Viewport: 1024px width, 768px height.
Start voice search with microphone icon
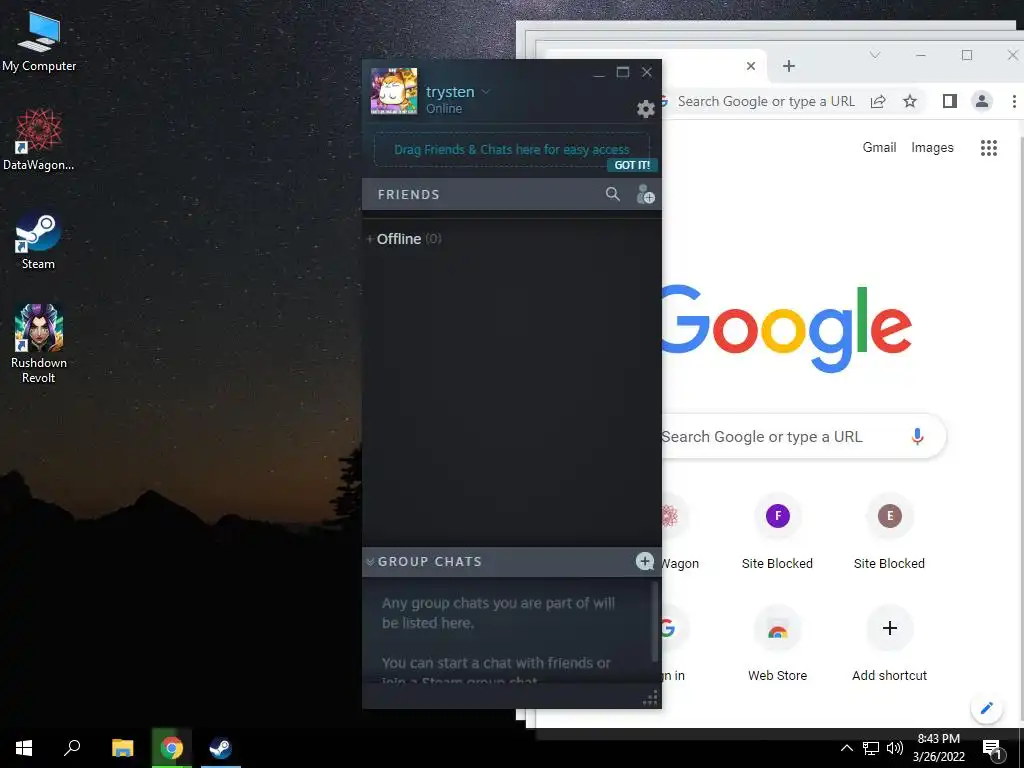pyautogui.click(x=918, y=436)
